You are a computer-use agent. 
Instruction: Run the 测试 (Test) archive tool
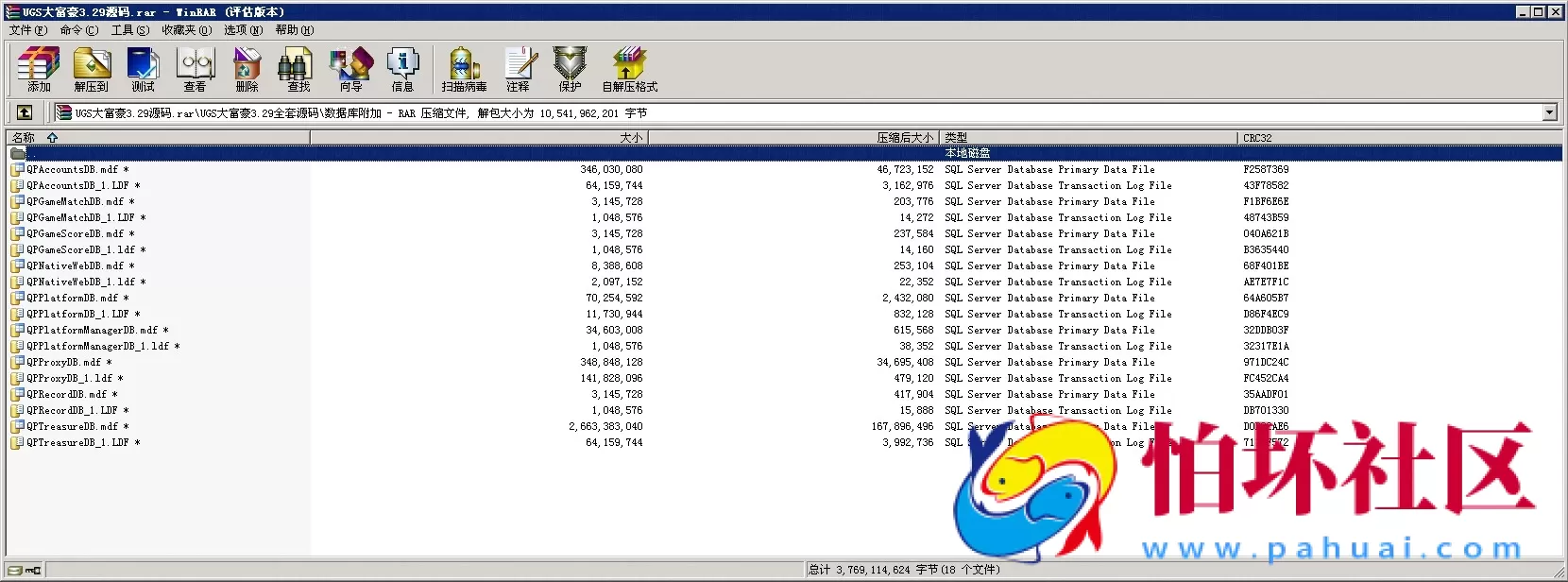coord(143,69)
